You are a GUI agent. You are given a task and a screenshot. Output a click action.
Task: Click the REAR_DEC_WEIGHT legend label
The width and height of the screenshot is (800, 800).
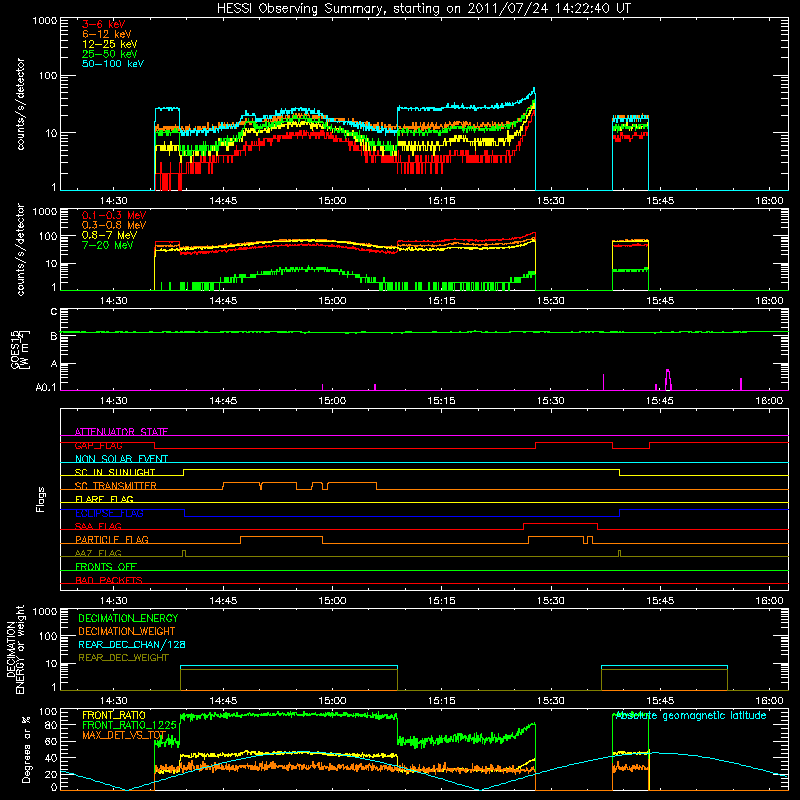click(123, 658)
